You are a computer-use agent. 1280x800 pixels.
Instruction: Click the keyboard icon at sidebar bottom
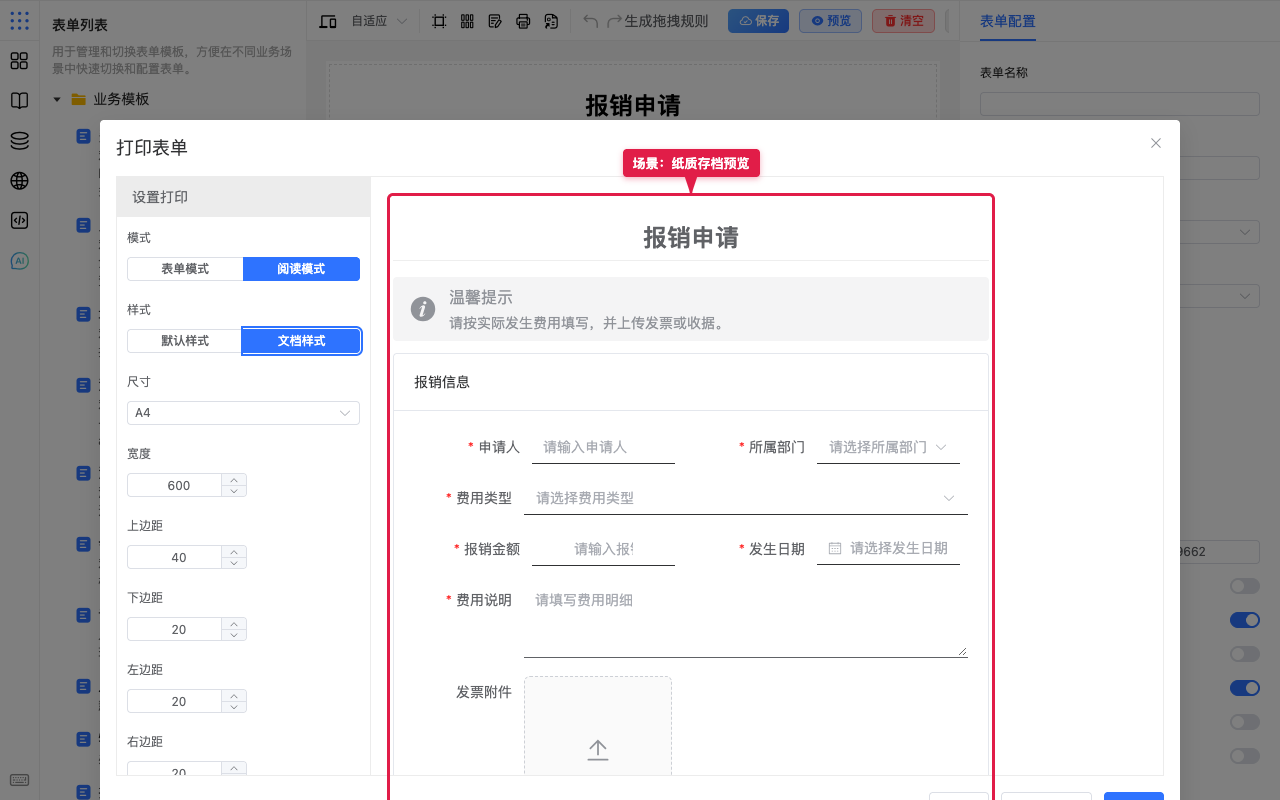(x=19, y=780)
